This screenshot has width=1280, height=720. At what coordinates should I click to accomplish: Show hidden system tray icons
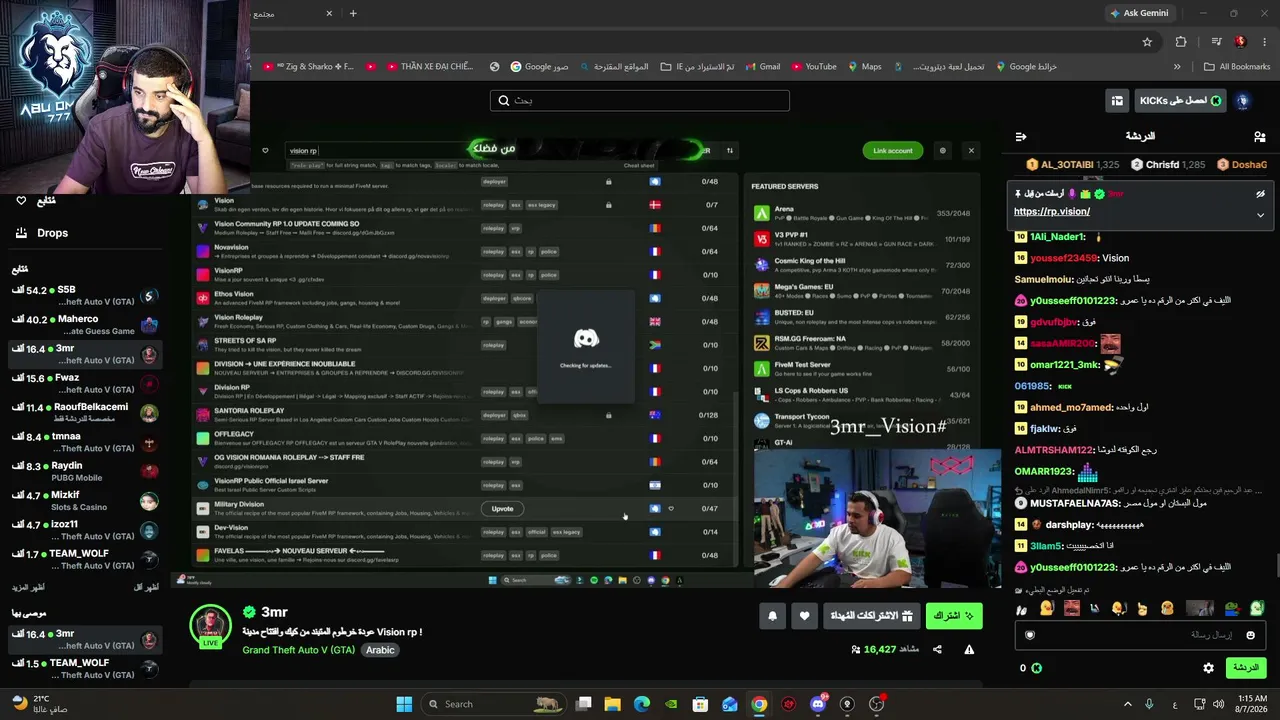tap(1127, 704)
